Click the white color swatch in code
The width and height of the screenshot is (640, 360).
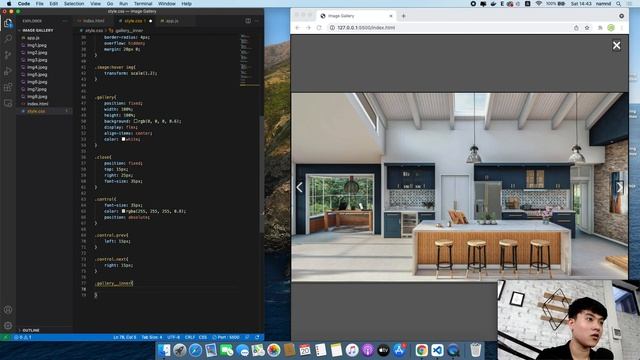[x=123, y=139]
